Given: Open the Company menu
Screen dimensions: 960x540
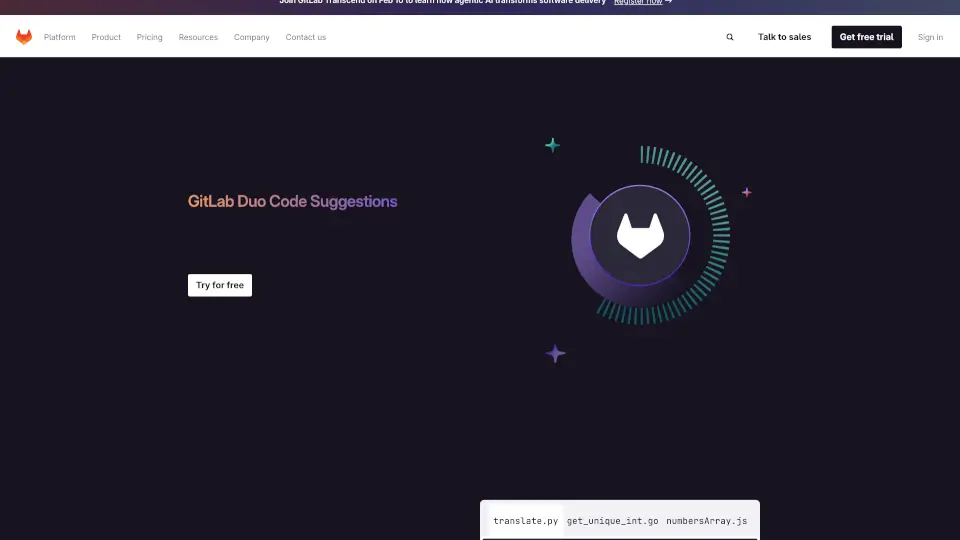Looking at the screenshot, I should click(252, 37).
